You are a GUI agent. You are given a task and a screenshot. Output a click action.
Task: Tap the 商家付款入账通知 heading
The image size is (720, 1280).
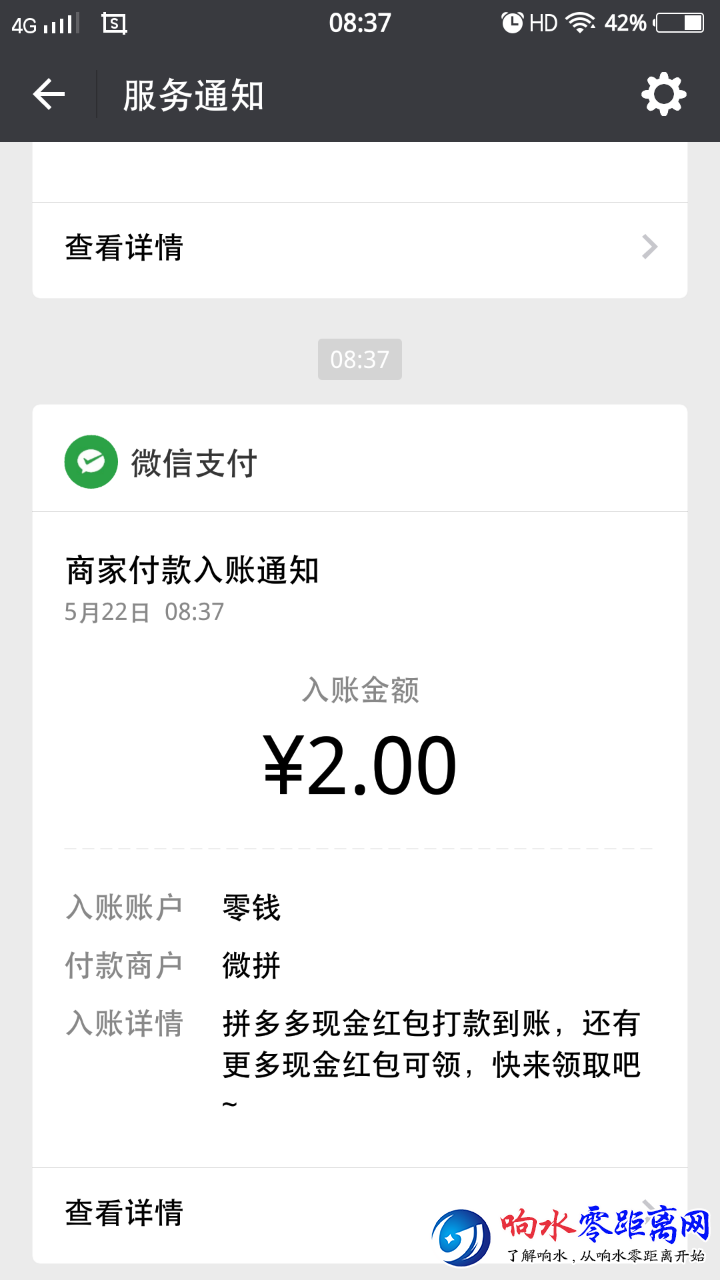192,570
